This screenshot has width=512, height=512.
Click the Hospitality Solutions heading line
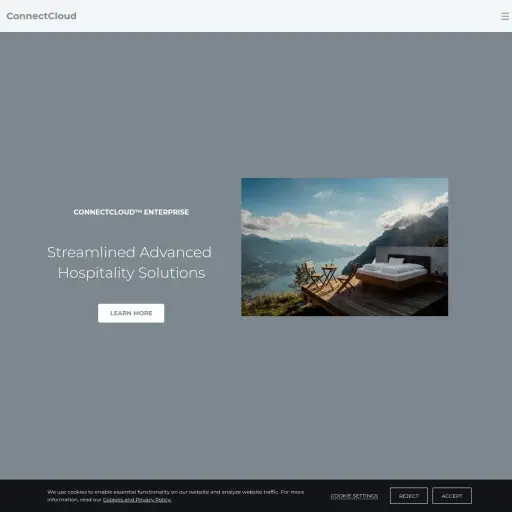[131, 273]
